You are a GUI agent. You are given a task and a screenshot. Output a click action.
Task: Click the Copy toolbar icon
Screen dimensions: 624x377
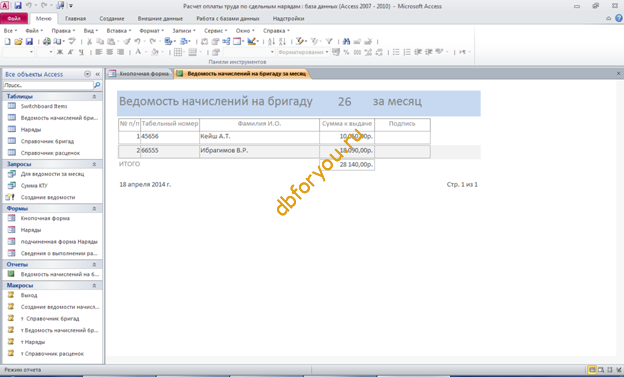[x=100, y=41]
